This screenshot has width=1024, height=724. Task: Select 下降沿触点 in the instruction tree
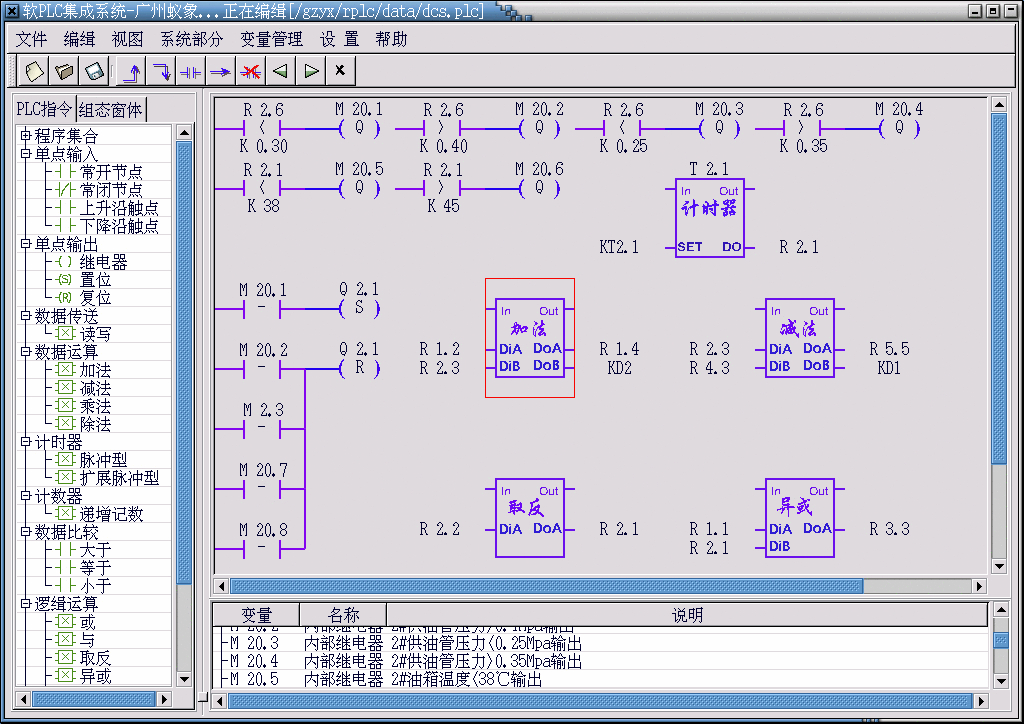click(119, 226)
